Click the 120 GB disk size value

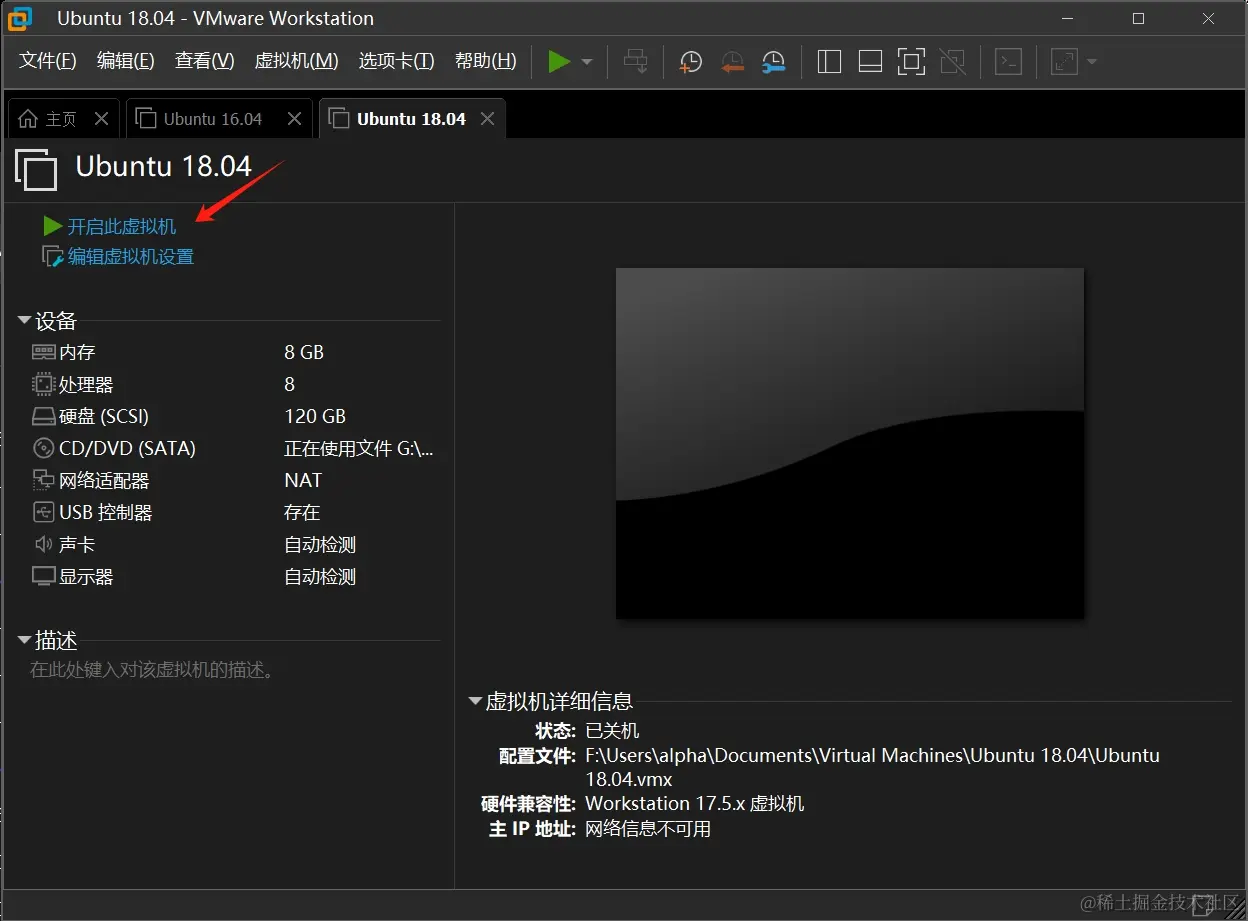click(315, 417)
